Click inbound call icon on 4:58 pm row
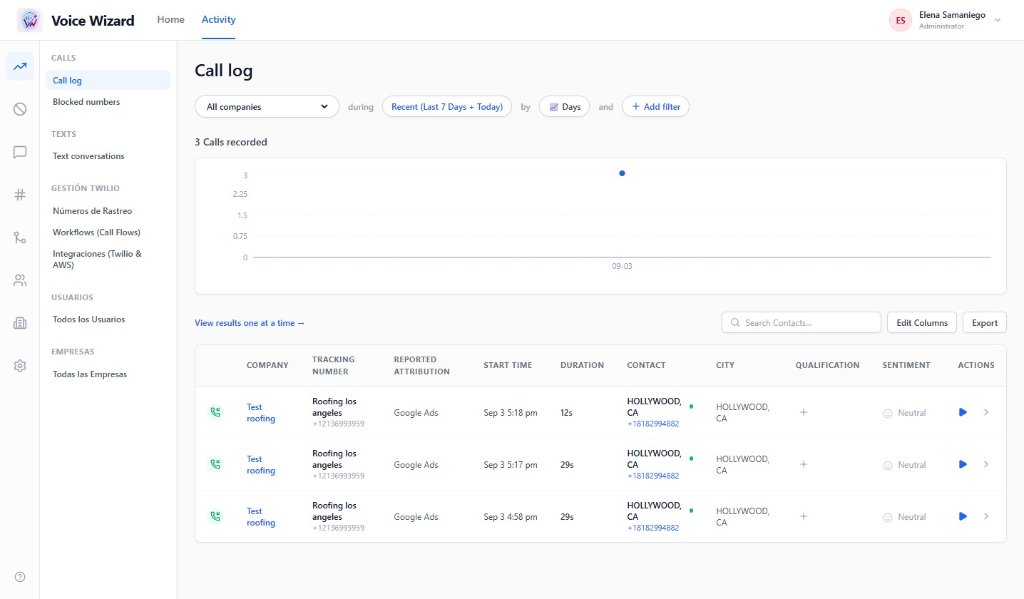 [x=215, y=516]
